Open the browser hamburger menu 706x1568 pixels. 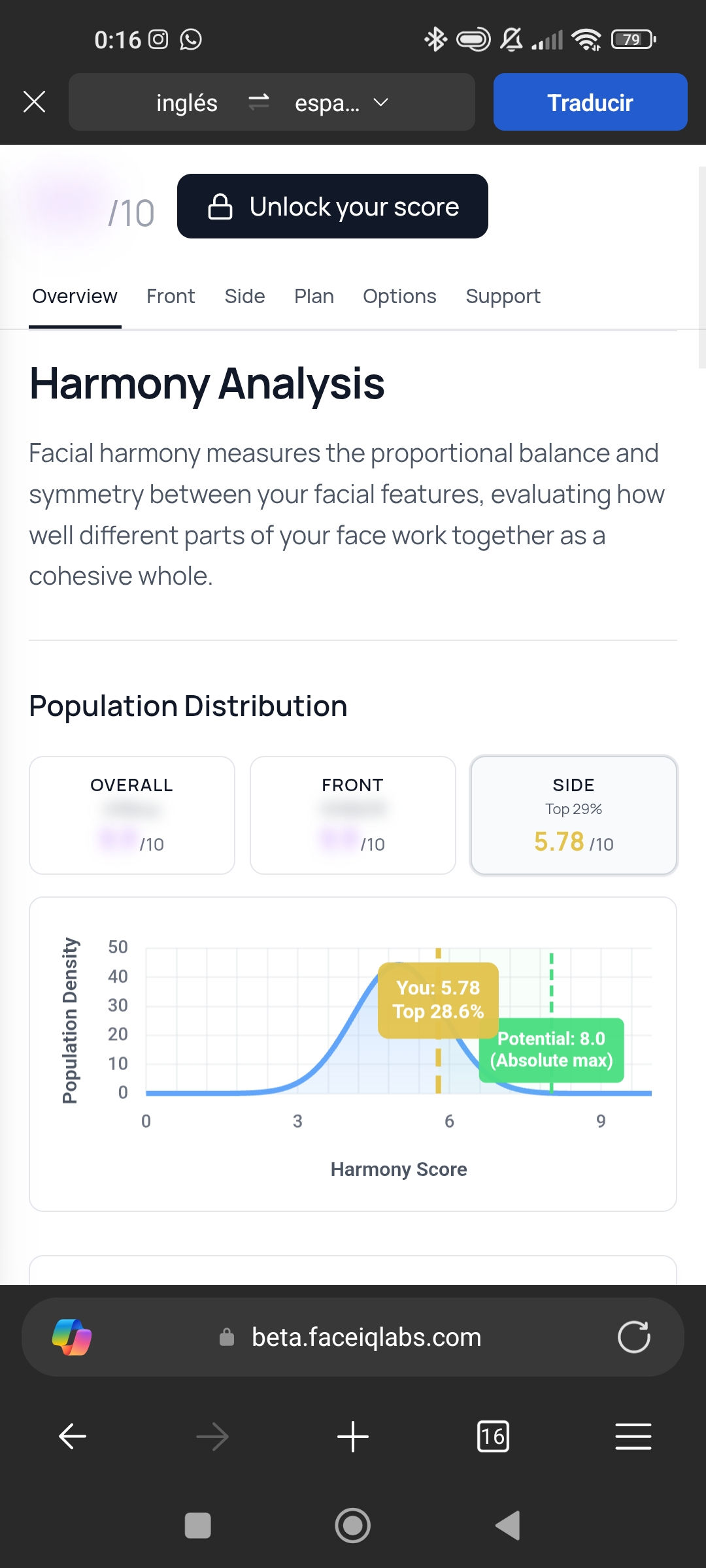633,1436
